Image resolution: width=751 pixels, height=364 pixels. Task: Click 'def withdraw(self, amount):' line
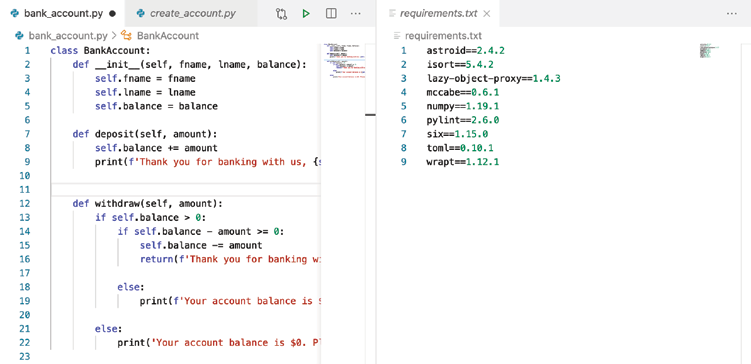[148, 204]
